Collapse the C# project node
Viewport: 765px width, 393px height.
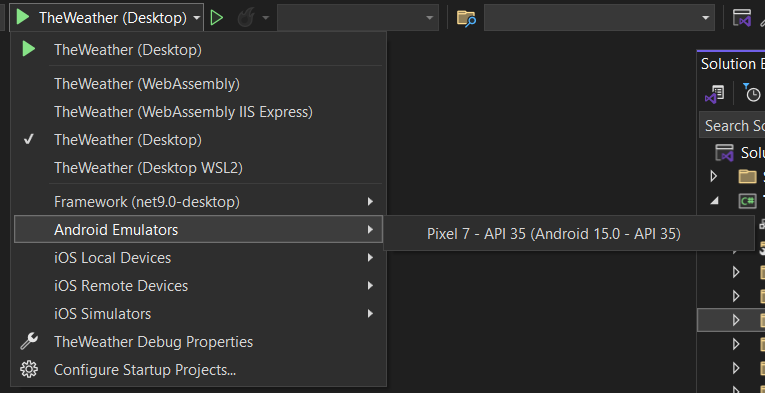pos(714,200)
